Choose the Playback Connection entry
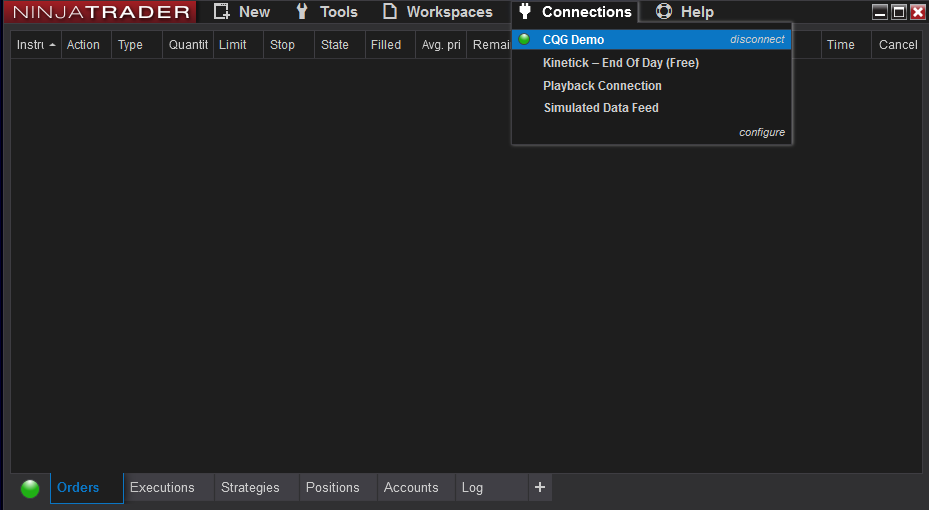This screenshot has height=510, width=929. pos(602,86)
